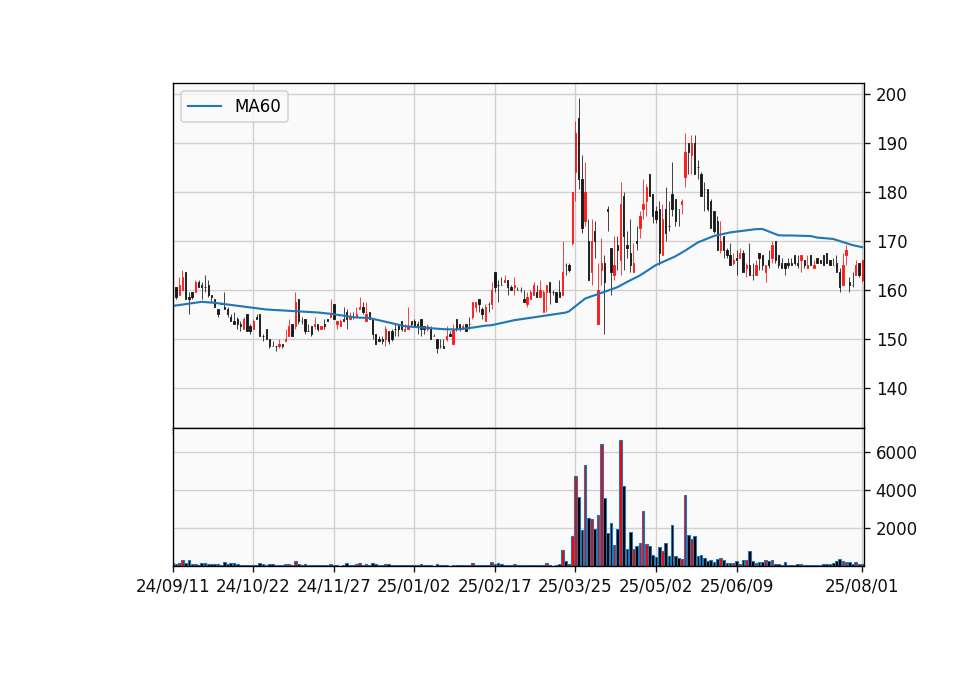Click the blue MA60 legend line sample
Viewport: 960px width, 690px height.
point(204,106)
